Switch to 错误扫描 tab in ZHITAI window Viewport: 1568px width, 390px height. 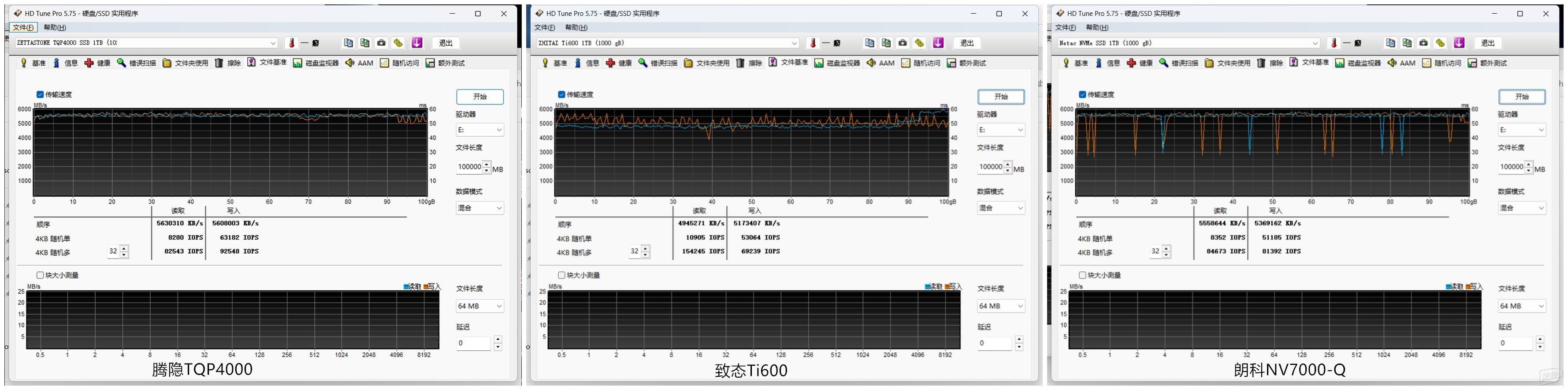(x=658, y=63)
